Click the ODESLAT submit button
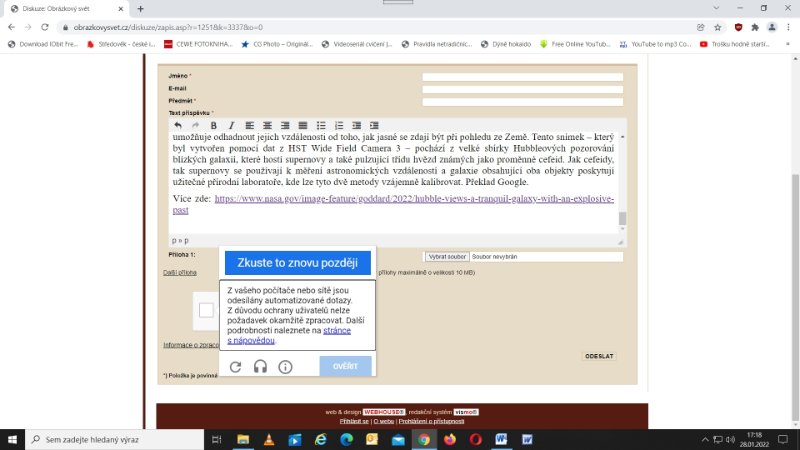The image size is (800, 450). (x=599, y=356)
